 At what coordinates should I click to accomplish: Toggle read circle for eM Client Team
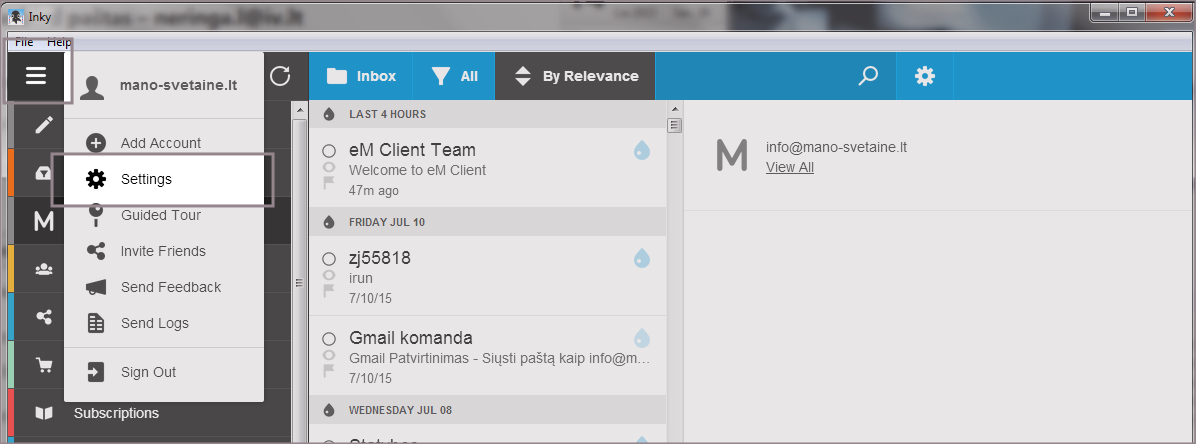329,151
